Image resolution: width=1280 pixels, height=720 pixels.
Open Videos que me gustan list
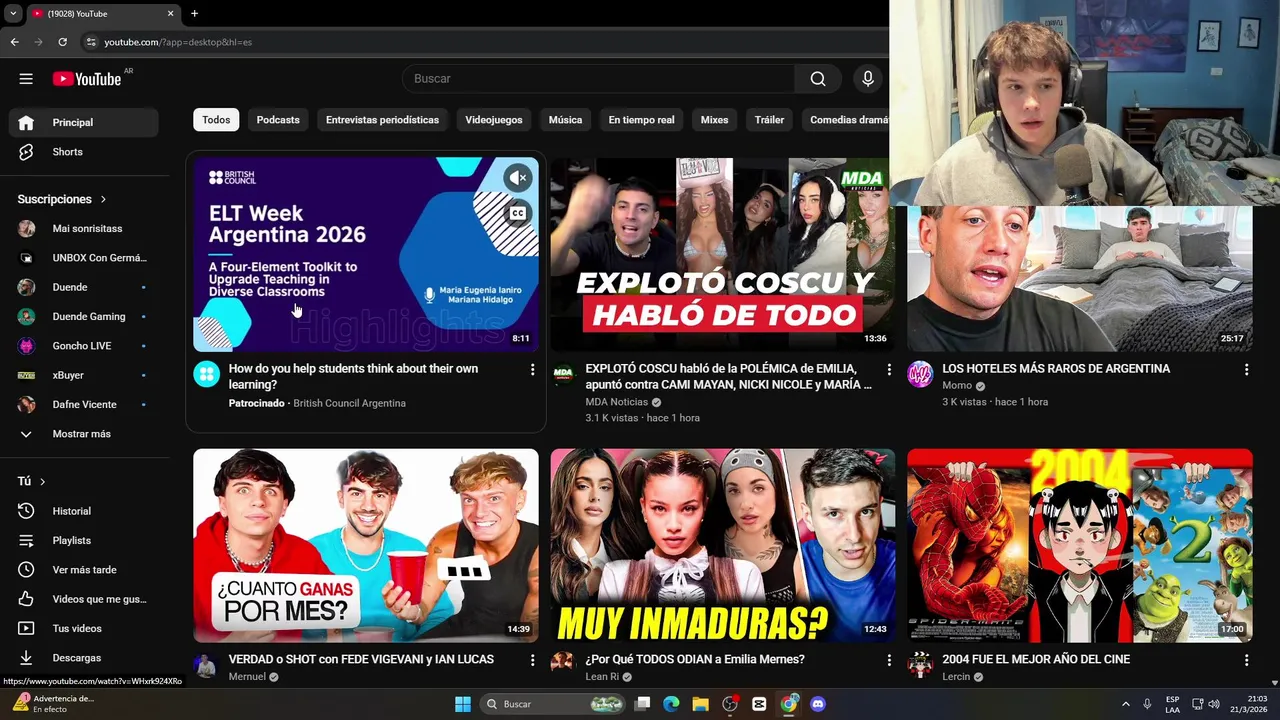[84, 599]
